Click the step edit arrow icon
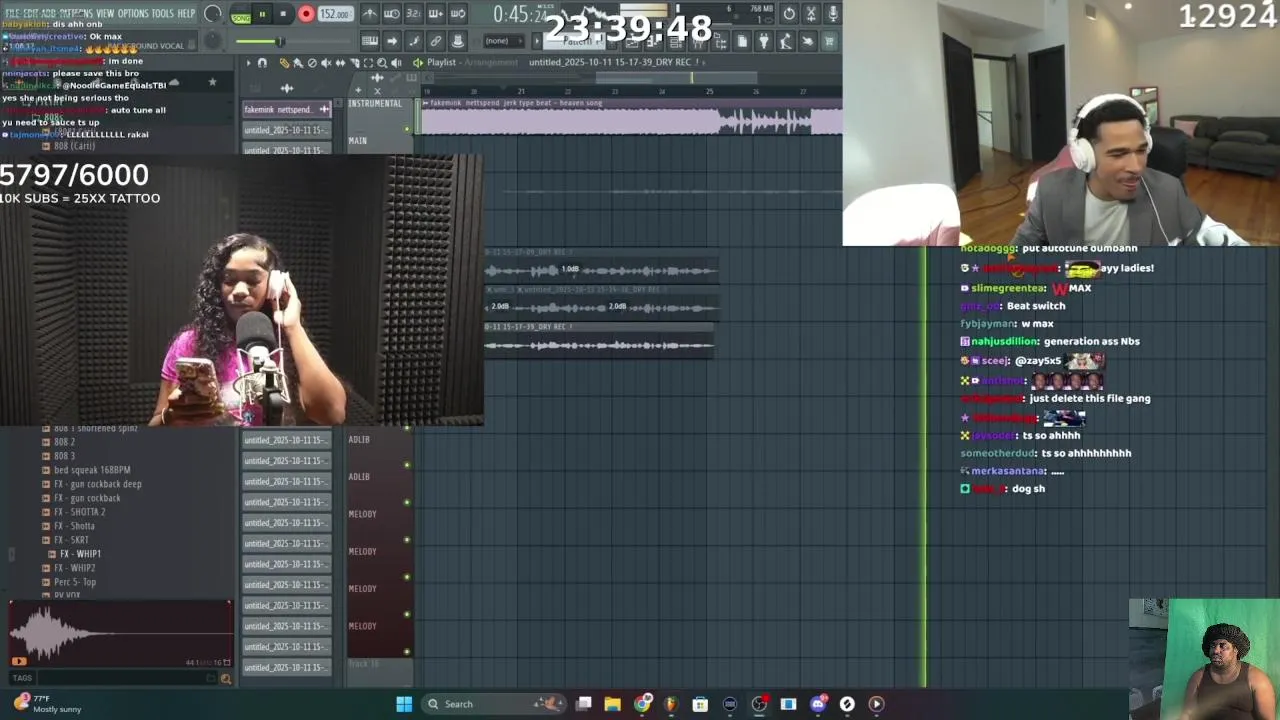Image resolution: width=1280 pixels, height=720 pixels. [x=391, y=41]
